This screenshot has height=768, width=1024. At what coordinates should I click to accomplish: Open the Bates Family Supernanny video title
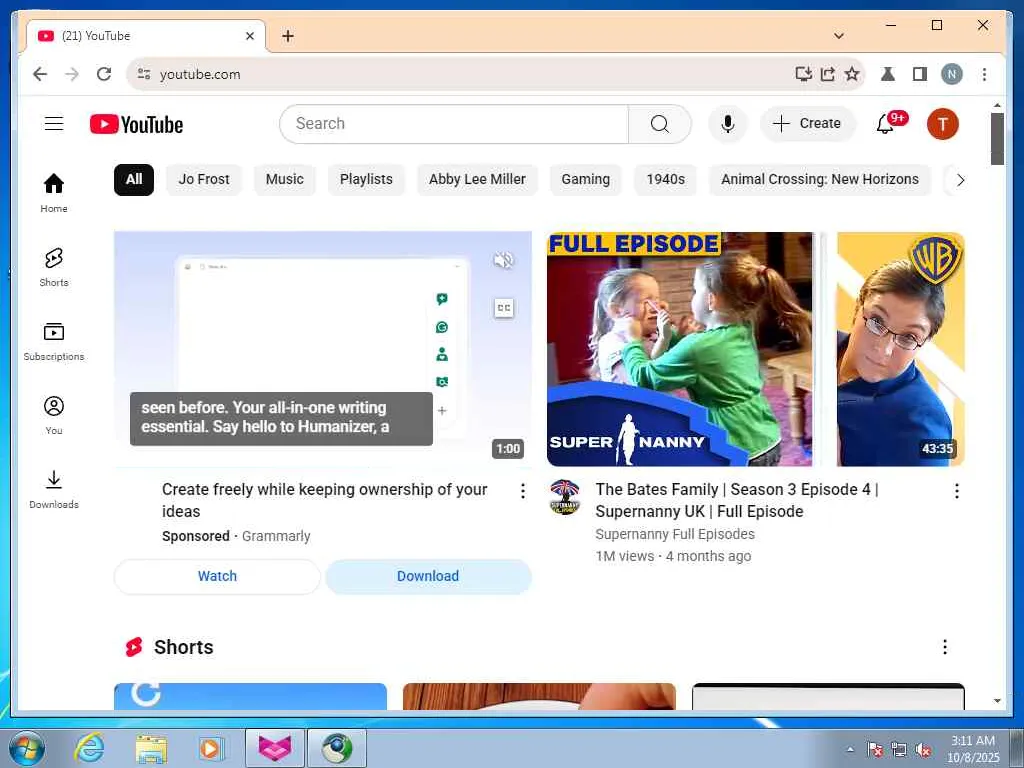(x=737, y=500)
